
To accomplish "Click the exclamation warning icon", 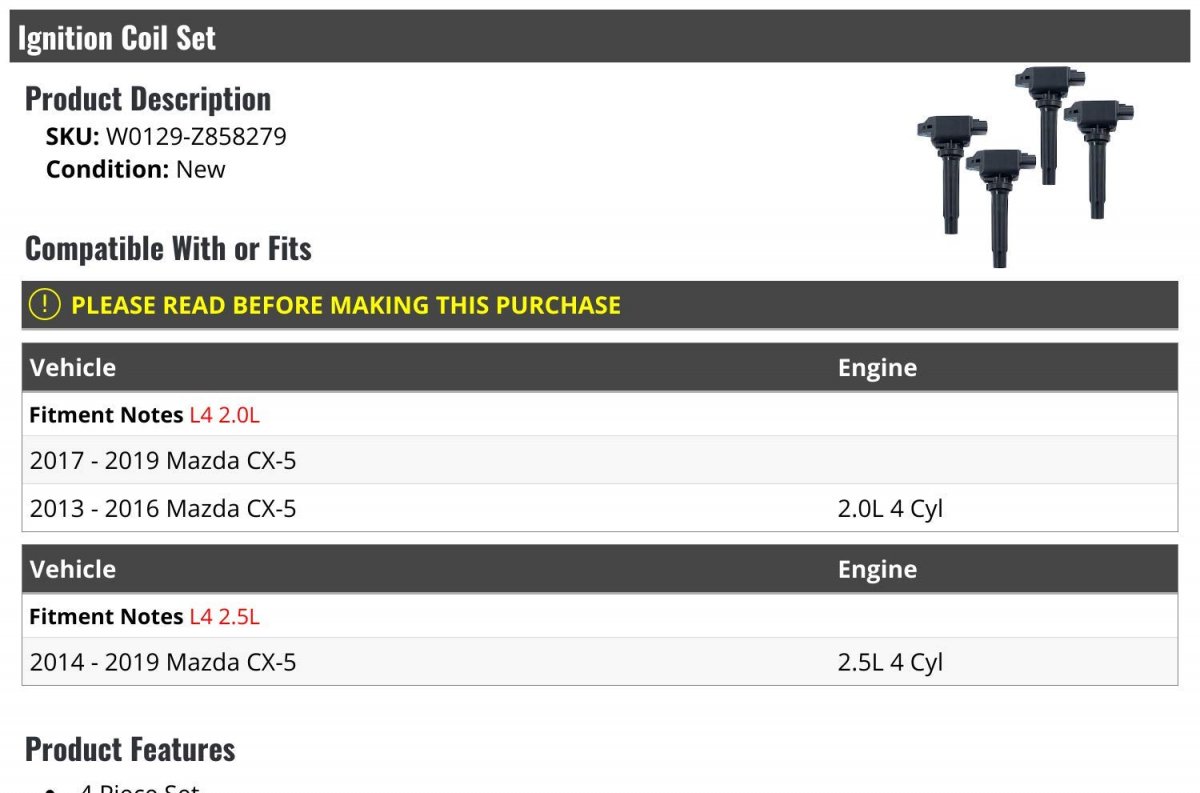I will (44, 305).
